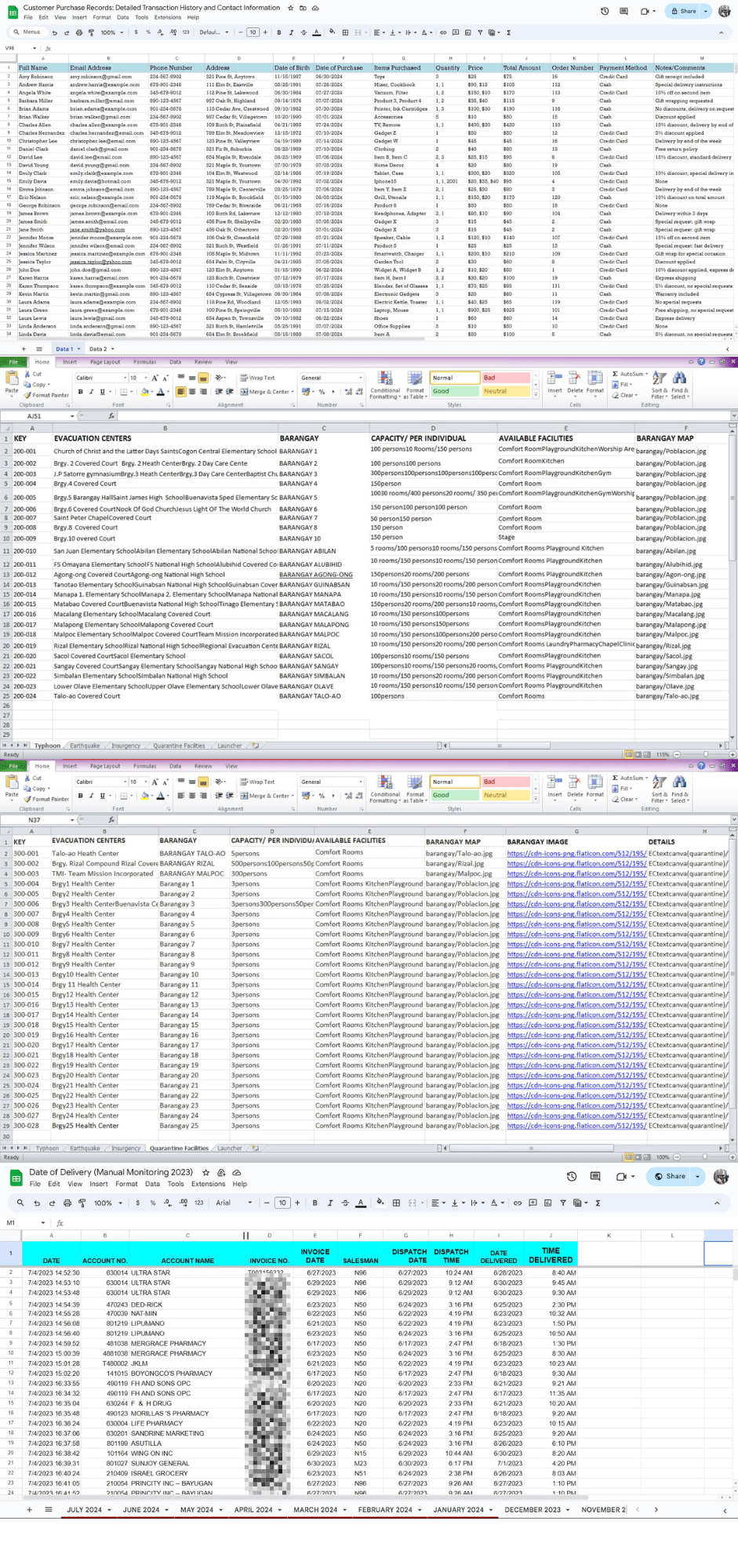Click Google Sheets logo in Date of Delivery window
This screenshot has width=738, height=1568.
point(15,1178)
